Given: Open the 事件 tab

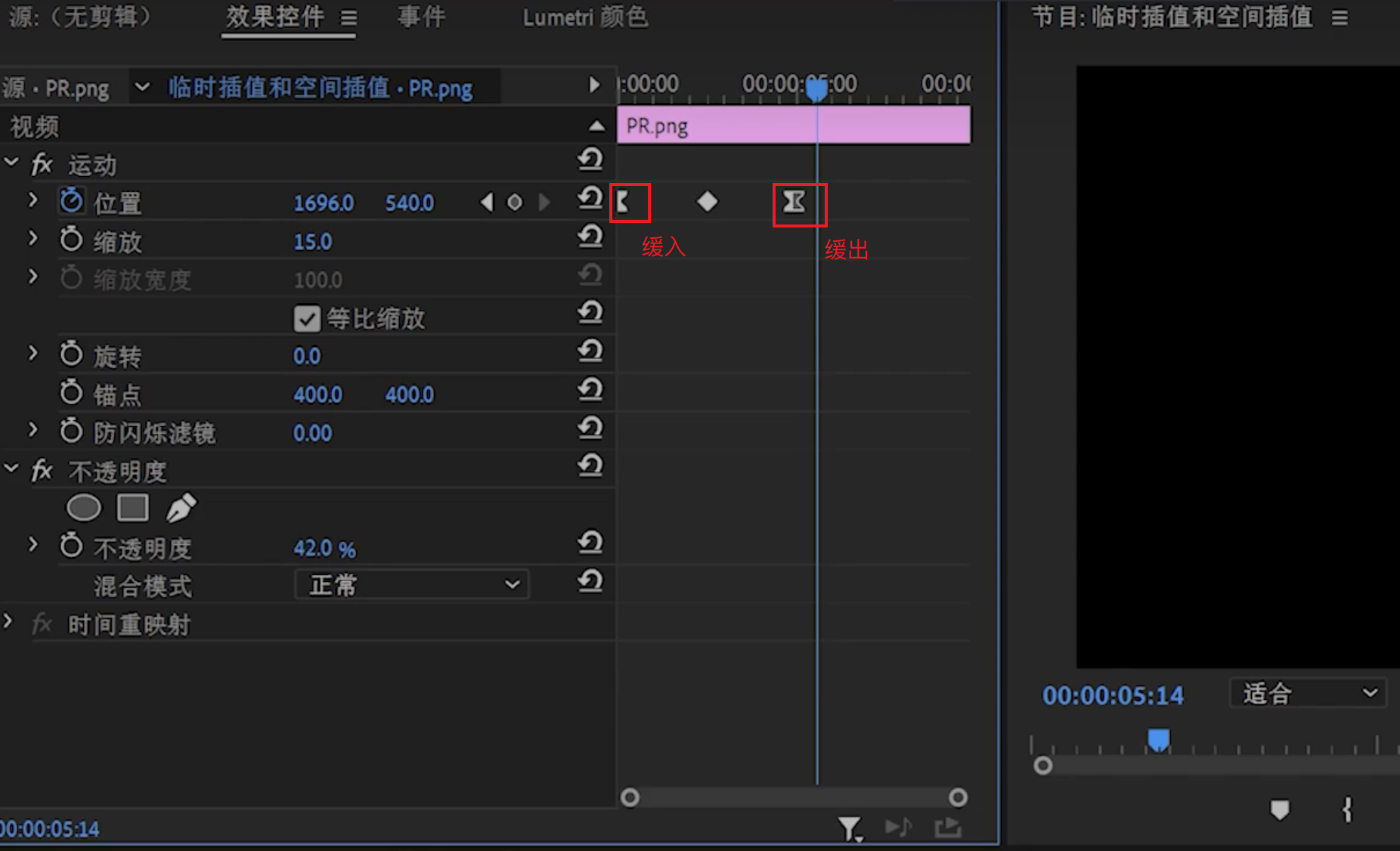Looking at the screenshot, I should pyautogui.click(x=421, y=17).
